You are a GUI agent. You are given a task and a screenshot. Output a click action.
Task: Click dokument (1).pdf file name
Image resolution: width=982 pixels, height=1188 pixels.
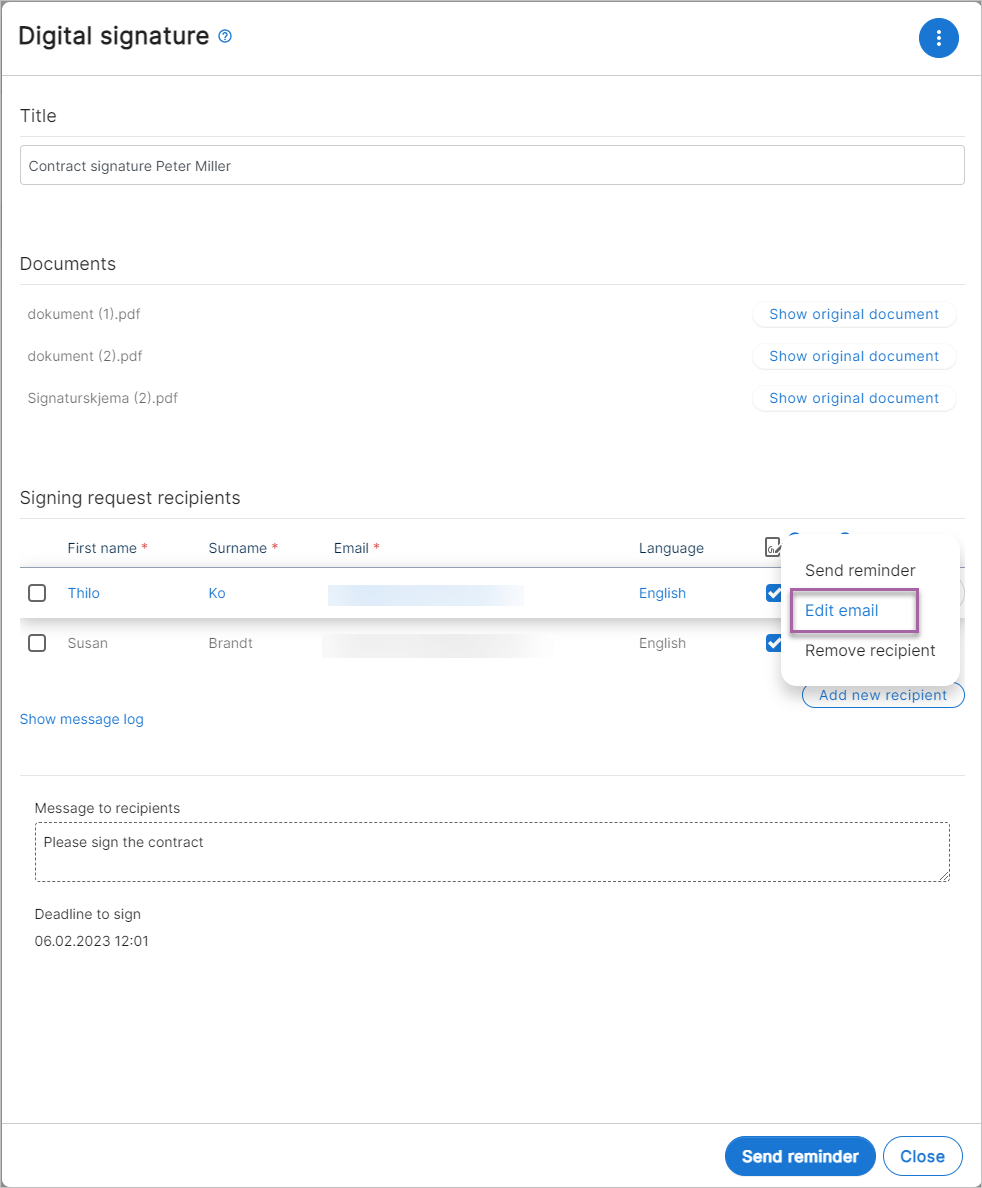tap(83, 314)
